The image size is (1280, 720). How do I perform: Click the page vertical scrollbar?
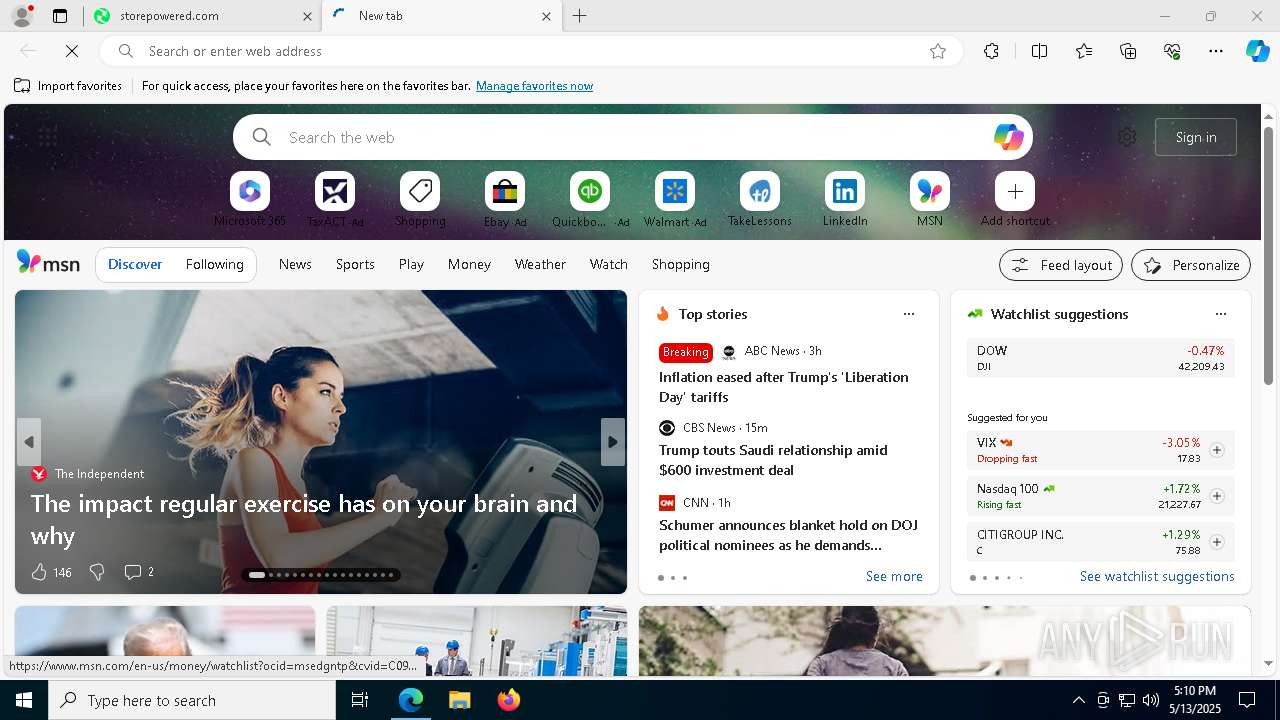pos(1268,255)
